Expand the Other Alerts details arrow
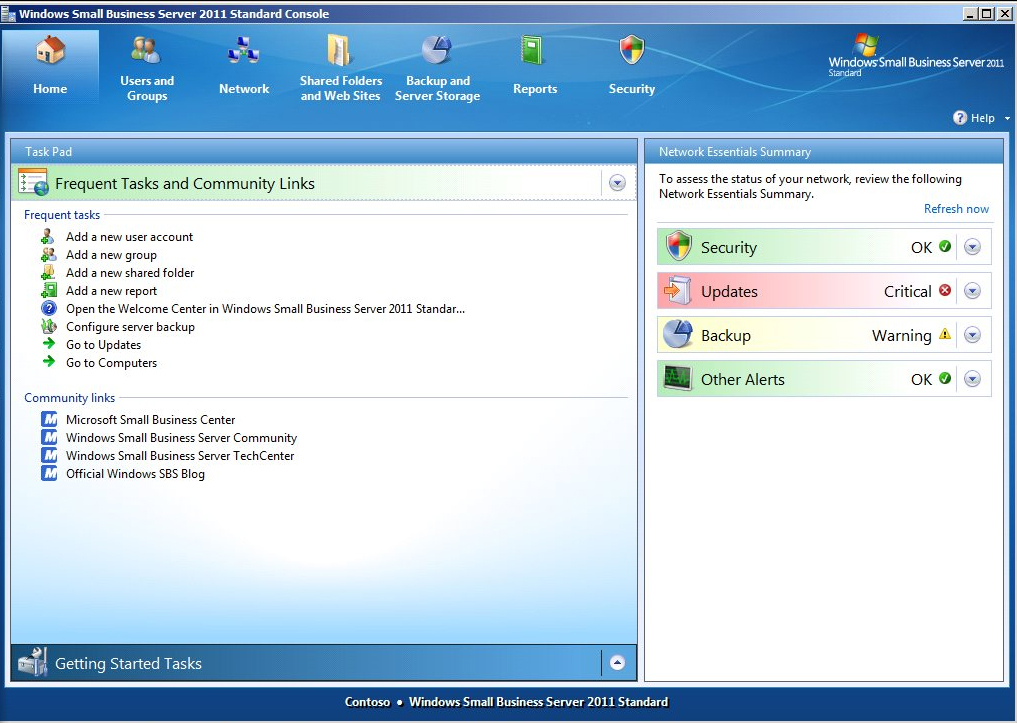 point(972,380)
